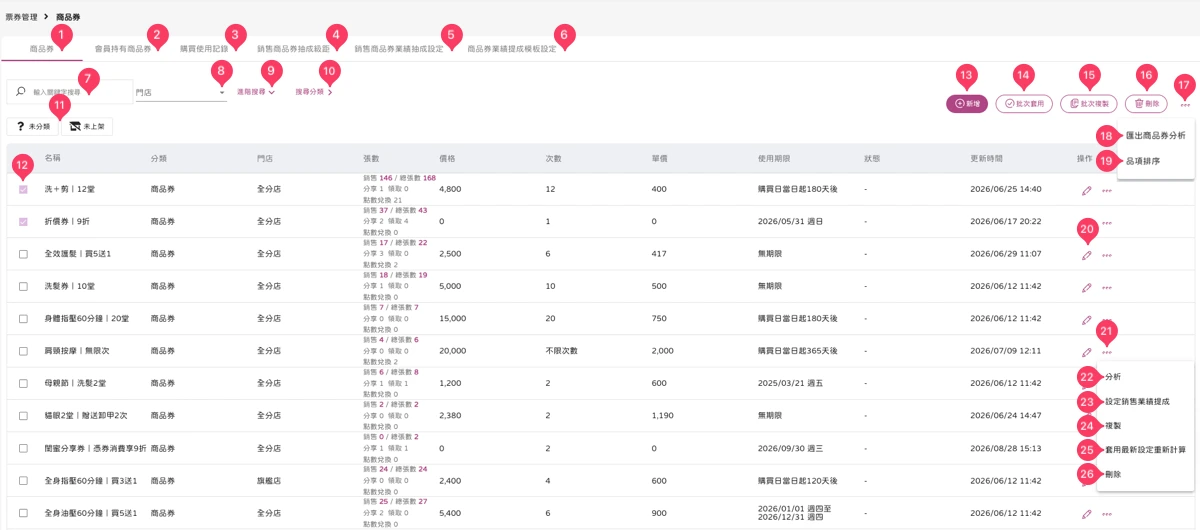The height and width of the screenshot is (530, 1200).
Task: Open more options for 折價券 9折 row
Action: point(1107,223)
